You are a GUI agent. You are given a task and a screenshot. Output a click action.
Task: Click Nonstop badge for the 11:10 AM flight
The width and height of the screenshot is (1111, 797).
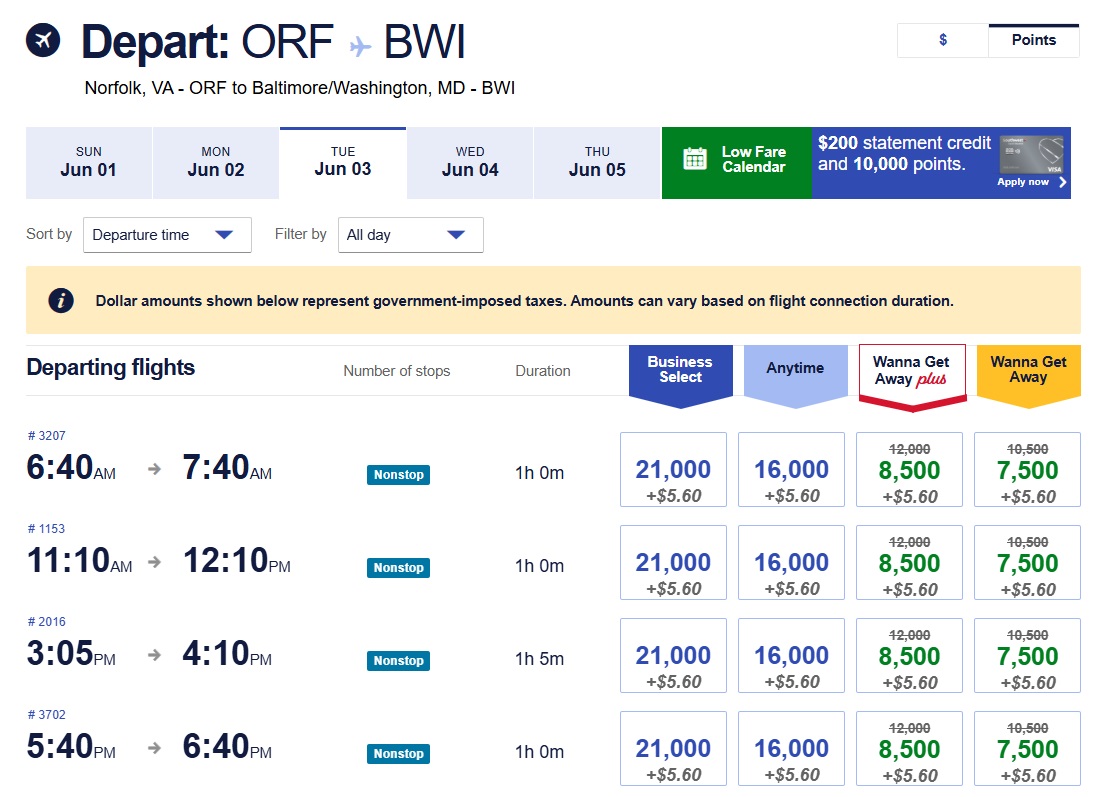[398, 567]
